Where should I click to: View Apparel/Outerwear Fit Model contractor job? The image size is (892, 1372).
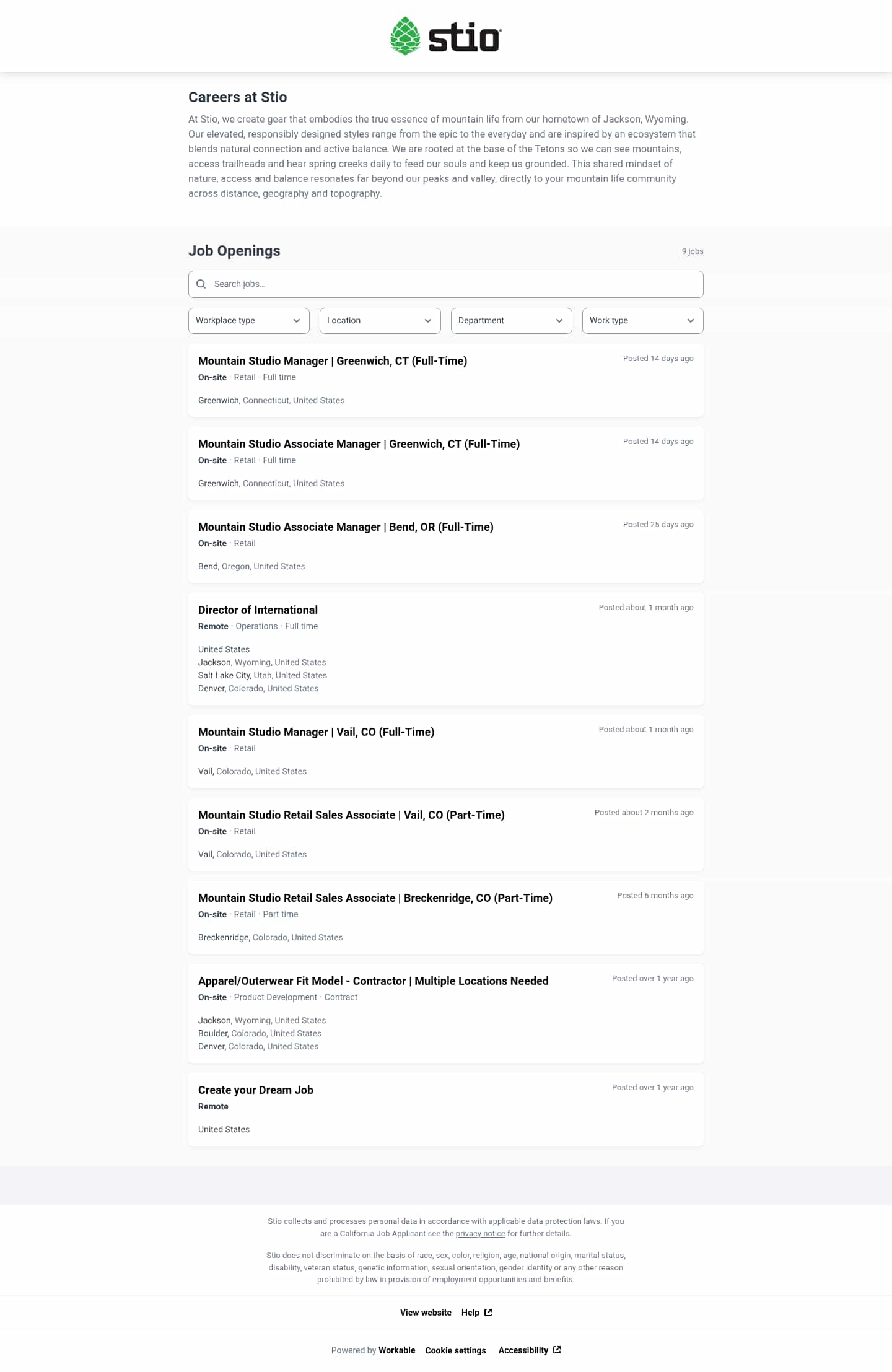pyautogui.click(x=373, y=981)
